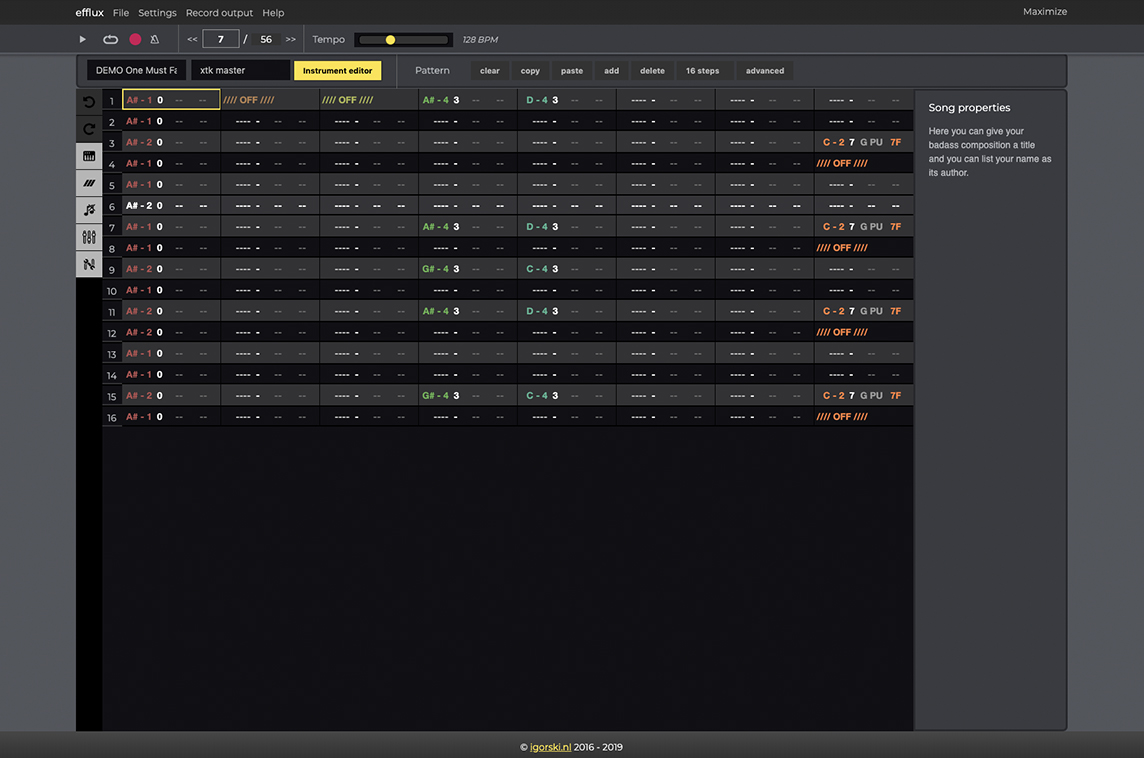This screenshot has width=1144, height=758.
Task: Click the current pattern number field showing 7
Action: [x=220, y=39]
